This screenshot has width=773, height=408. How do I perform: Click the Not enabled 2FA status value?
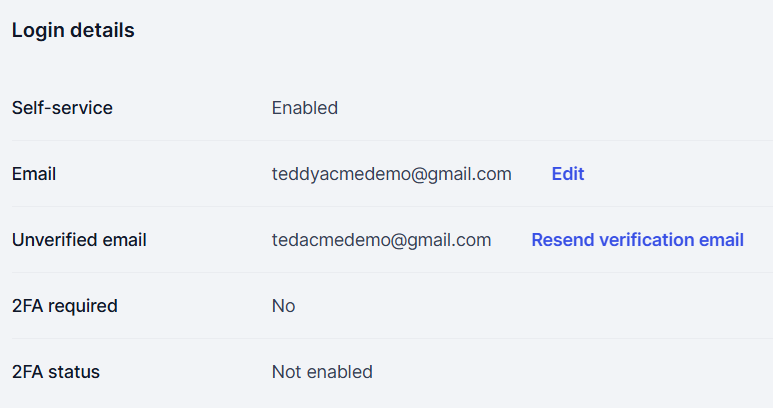pos(322,372)
